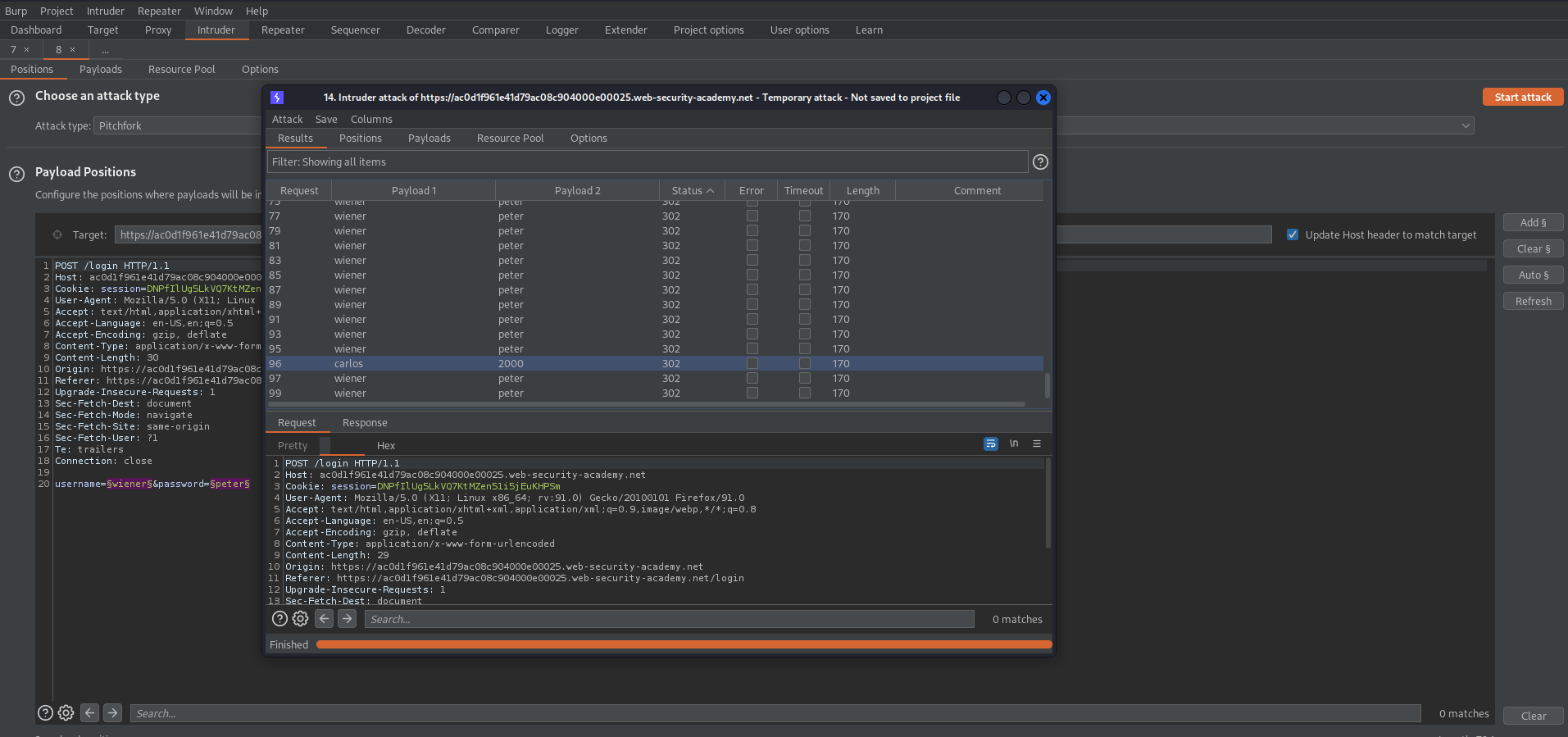
Task: Click the Refresh button
Action: (1533, 301)
